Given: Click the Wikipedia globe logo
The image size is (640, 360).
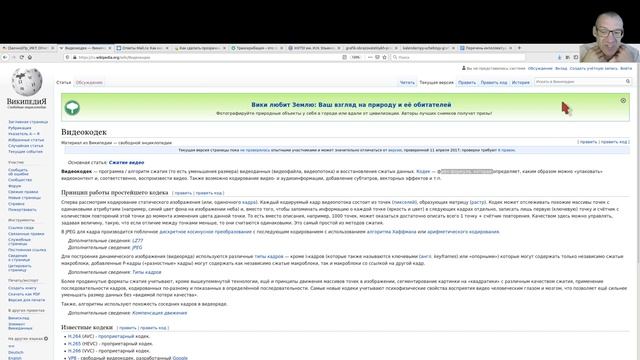Looking at the screenshot, I should coord(27,82).
